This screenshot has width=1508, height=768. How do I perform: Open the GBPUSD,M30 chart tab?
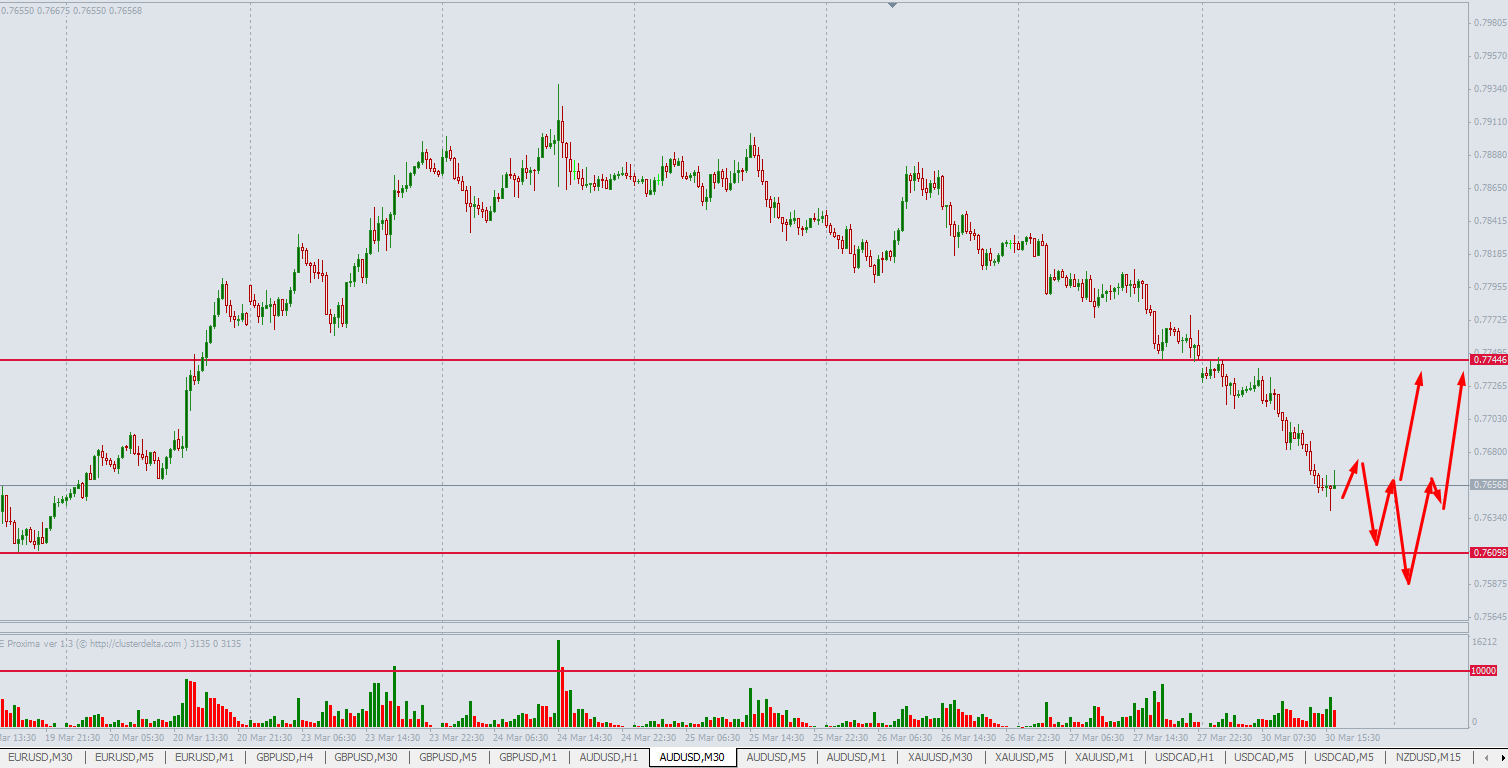[x=366, y=757]
